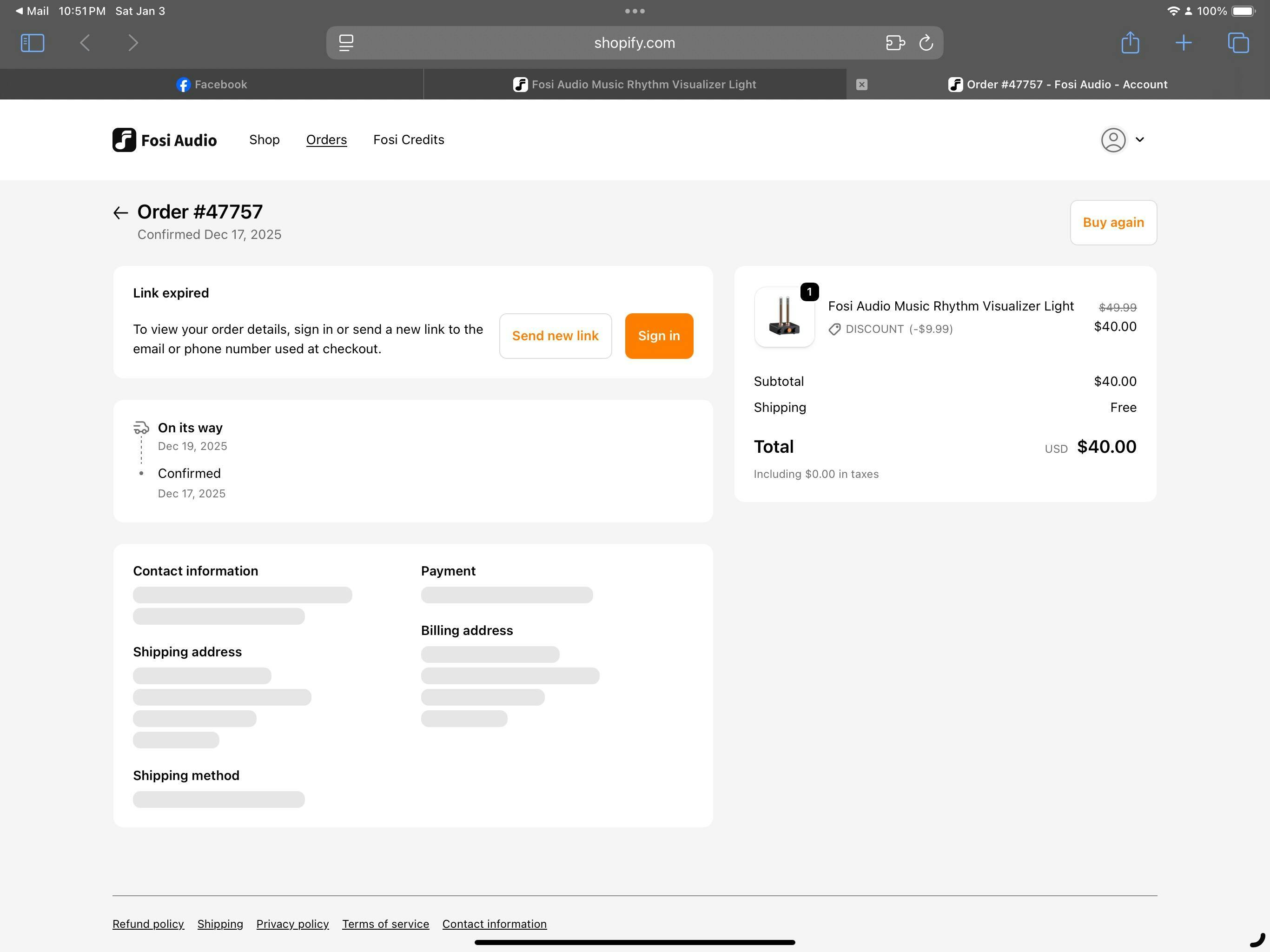
Task: Open the Refund policy footer link
Action: coord(148,924)
